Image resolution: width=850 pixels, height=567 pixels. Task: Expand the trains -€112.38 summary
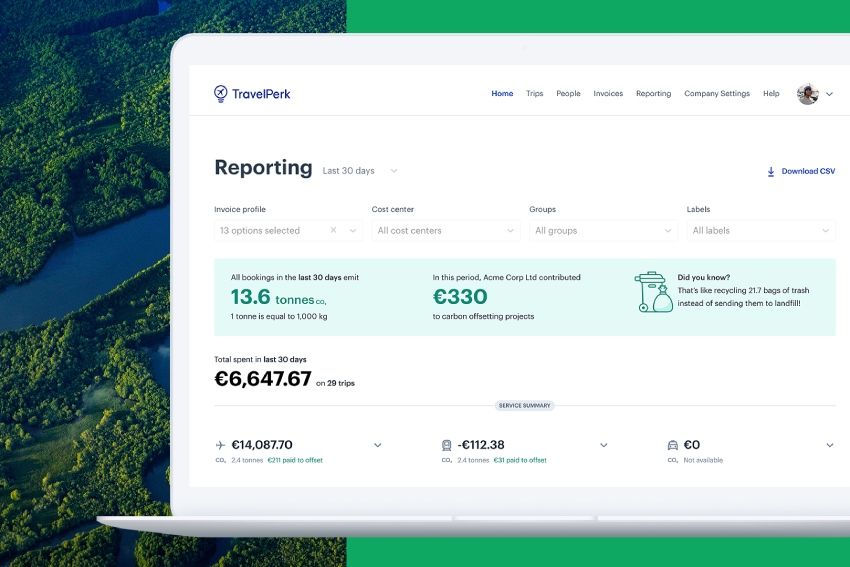point(603,445)
